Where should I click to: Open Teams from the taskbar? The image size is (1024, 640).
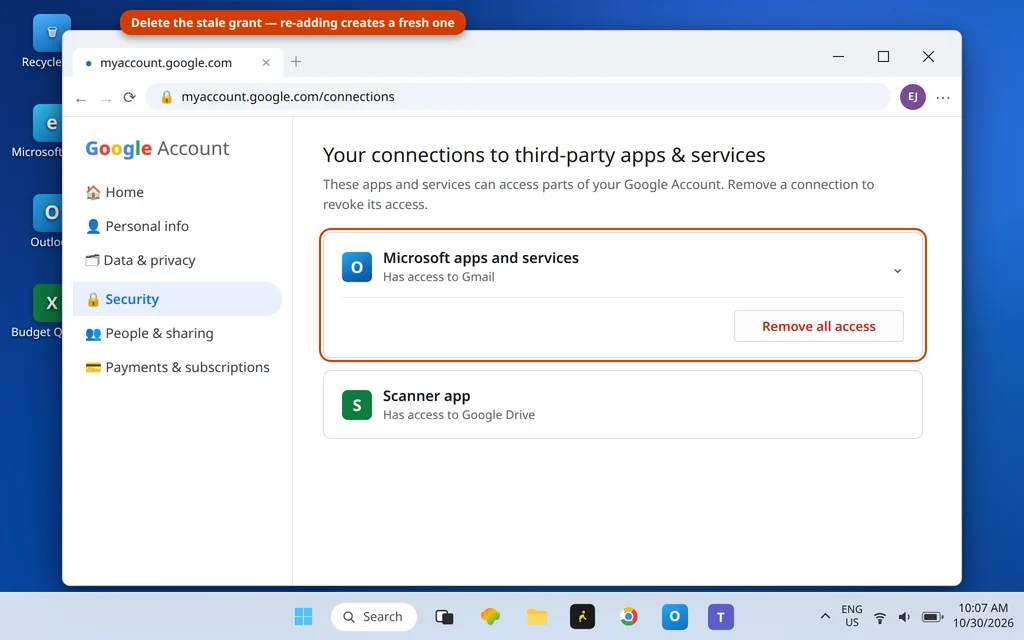coord(721,616)
